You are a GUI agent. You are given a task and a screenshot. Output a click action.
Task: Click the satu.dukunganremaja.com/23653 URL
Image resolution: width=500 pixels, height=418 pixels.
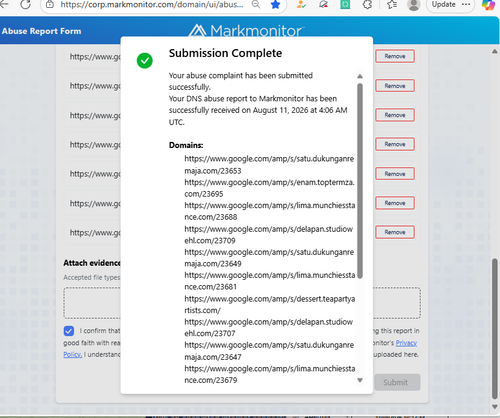tap(269, 165)
